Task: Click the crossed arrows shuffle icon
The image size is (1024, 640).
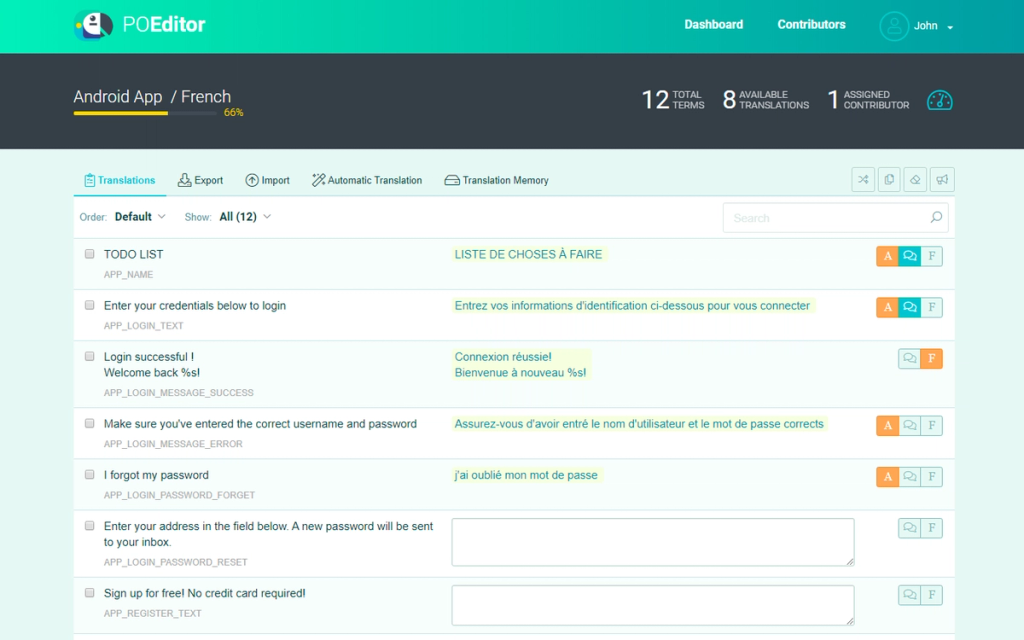Action: [x=863, y=179]
